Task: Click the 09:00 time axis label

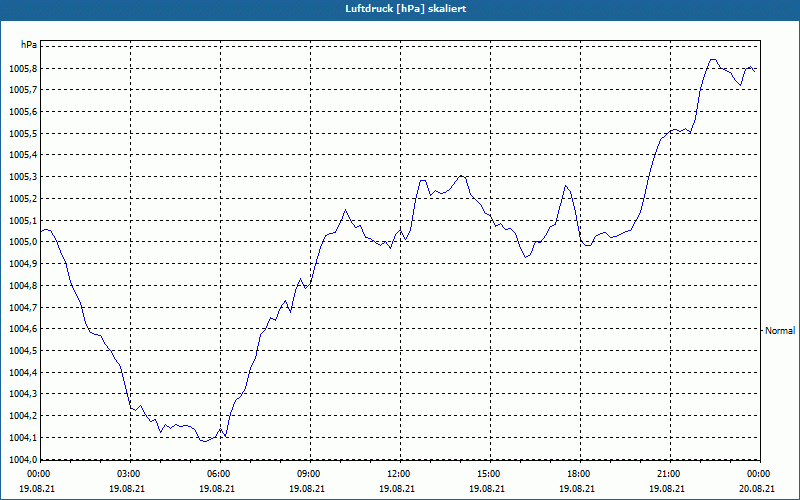Action: (310, 474)
